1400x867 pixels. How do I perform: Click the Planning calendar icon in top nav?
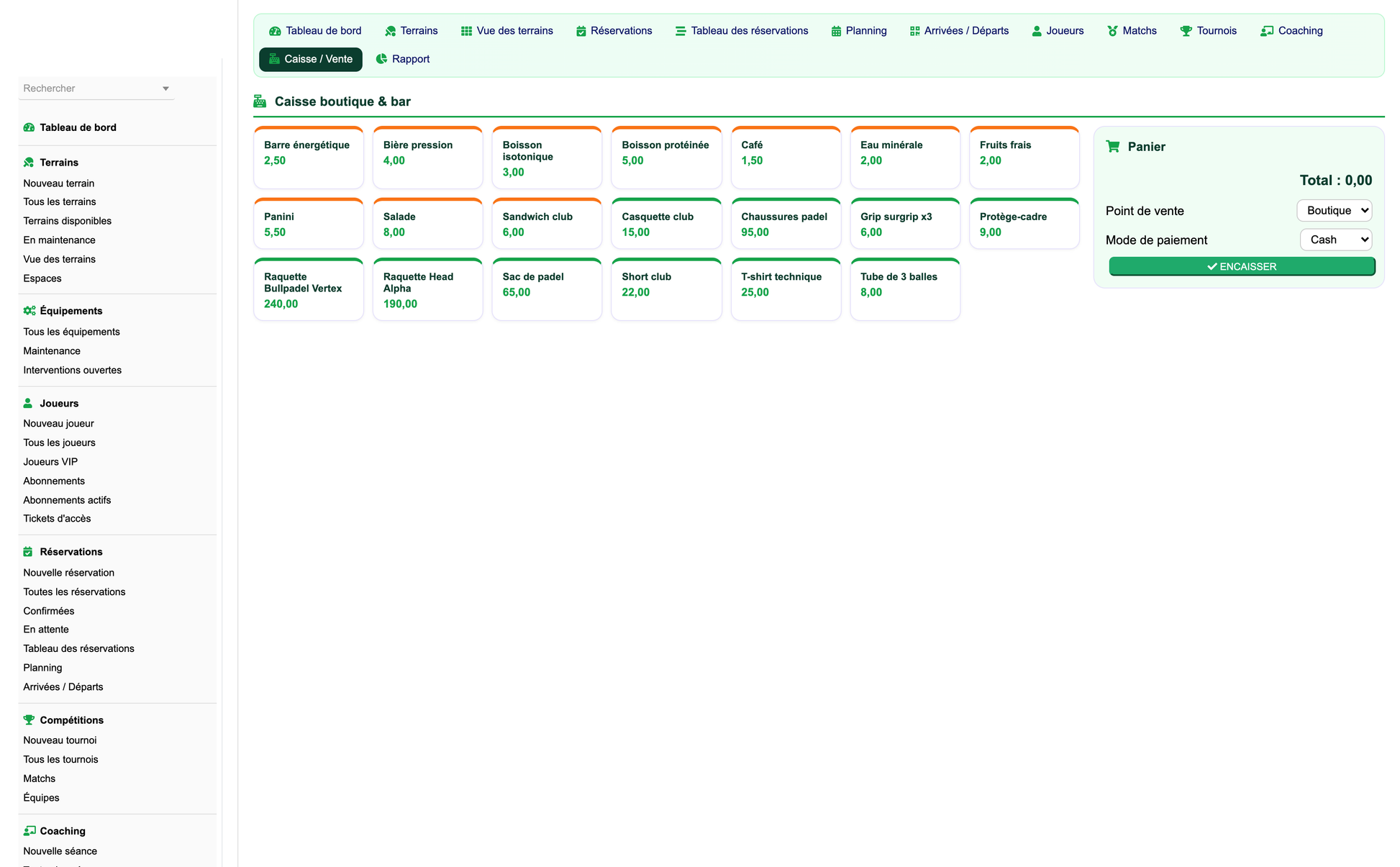(x=836, y=31)
